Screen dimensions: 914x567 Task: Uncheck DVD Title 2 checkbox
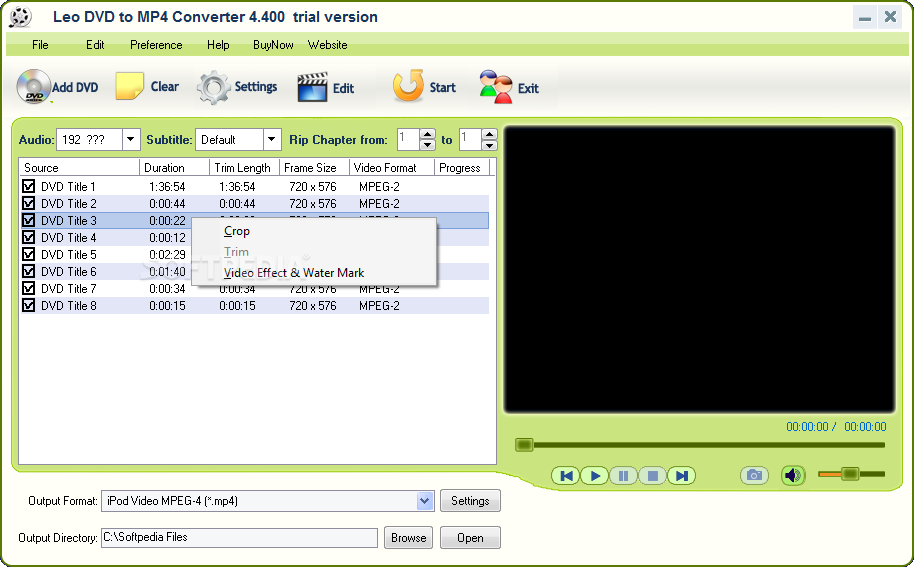(x=28, y=203)
